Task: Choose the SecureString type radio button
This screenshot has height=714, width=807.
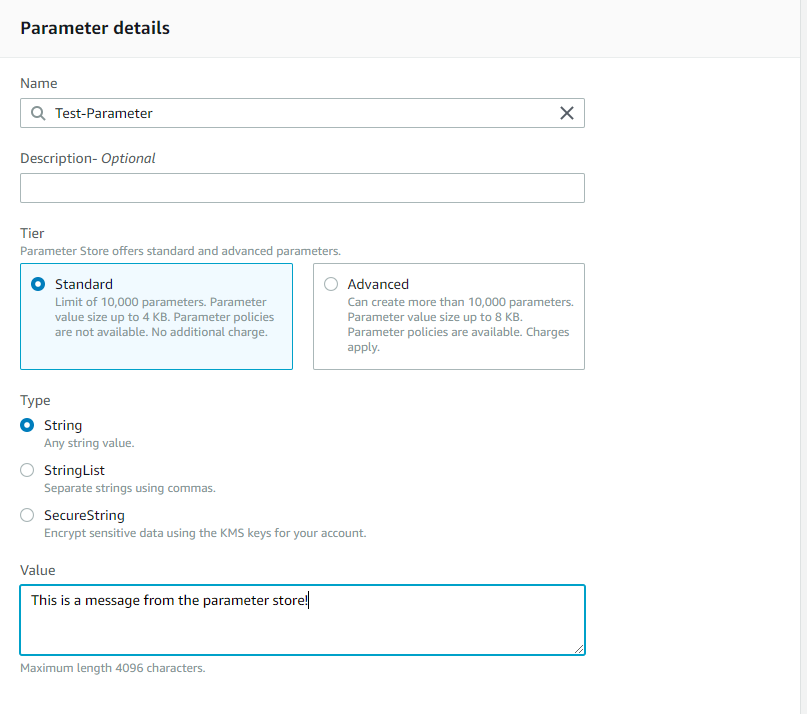Action: point(27,515)
